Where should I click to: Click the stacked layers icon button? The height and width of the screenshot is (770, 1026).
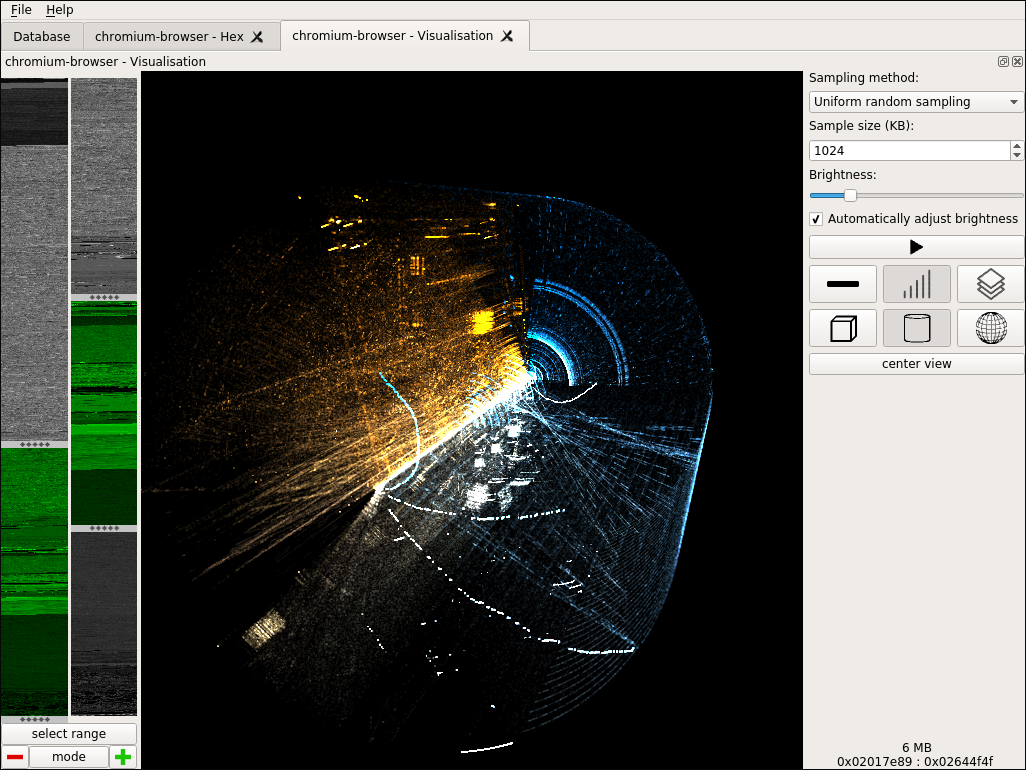[990, 284]
